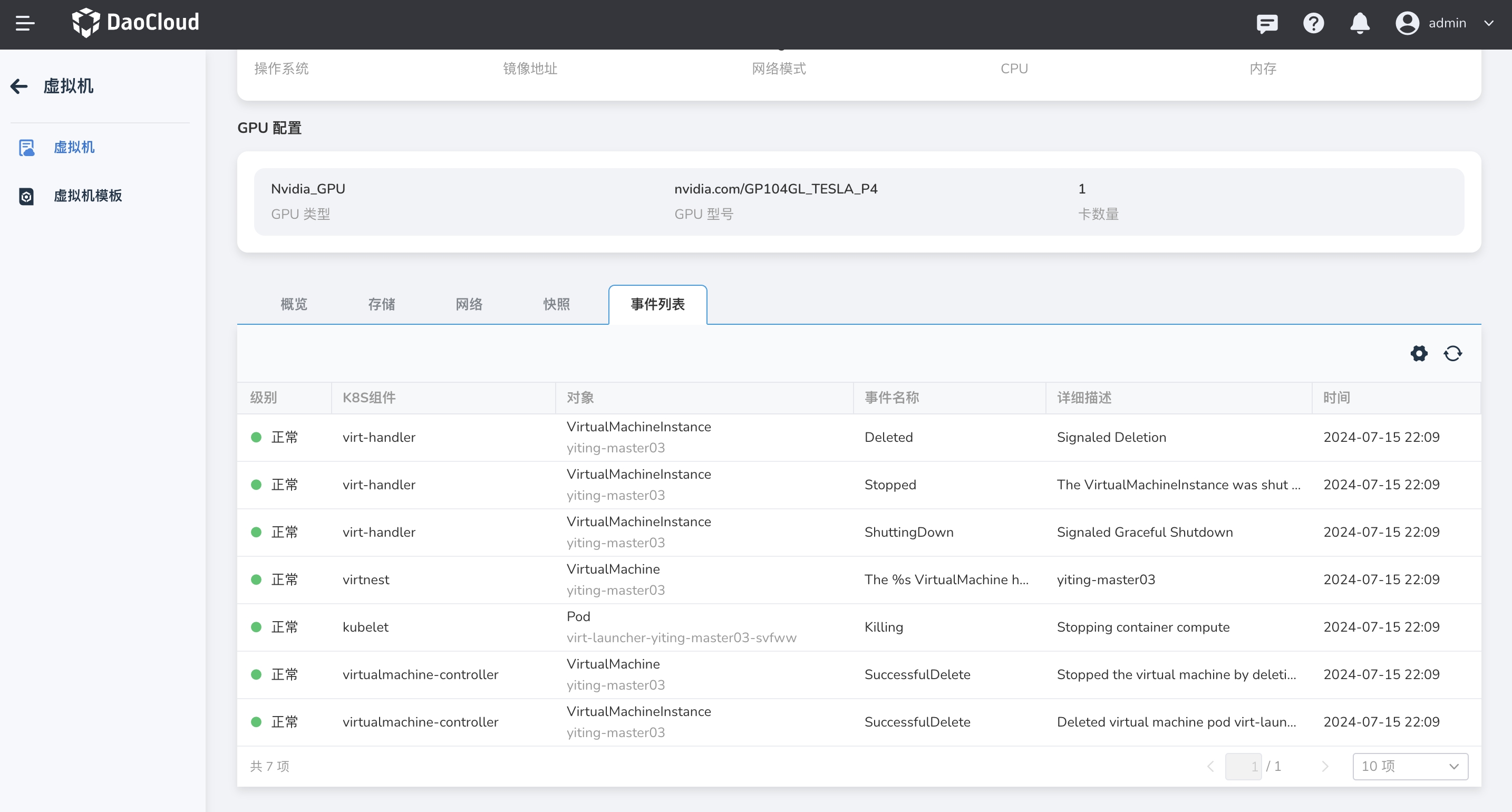Go to previous page arrow
This screenshot has height=812, width=1512.
[x=1210, y=766]
